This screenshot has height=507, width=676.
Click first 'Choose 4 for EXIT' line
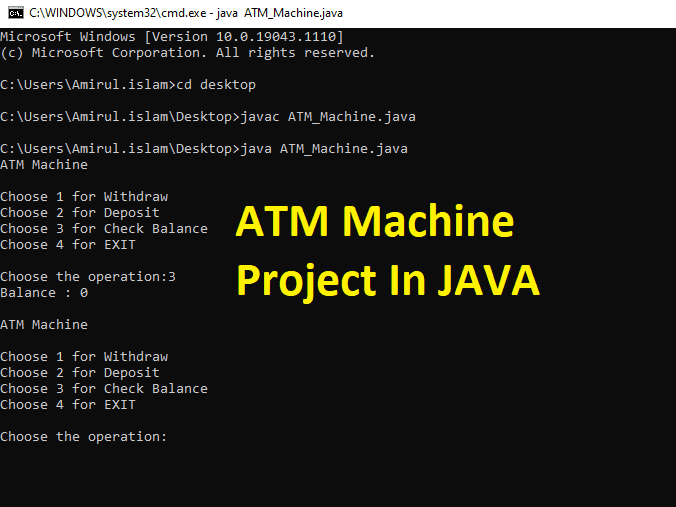[x=68, y=244]
